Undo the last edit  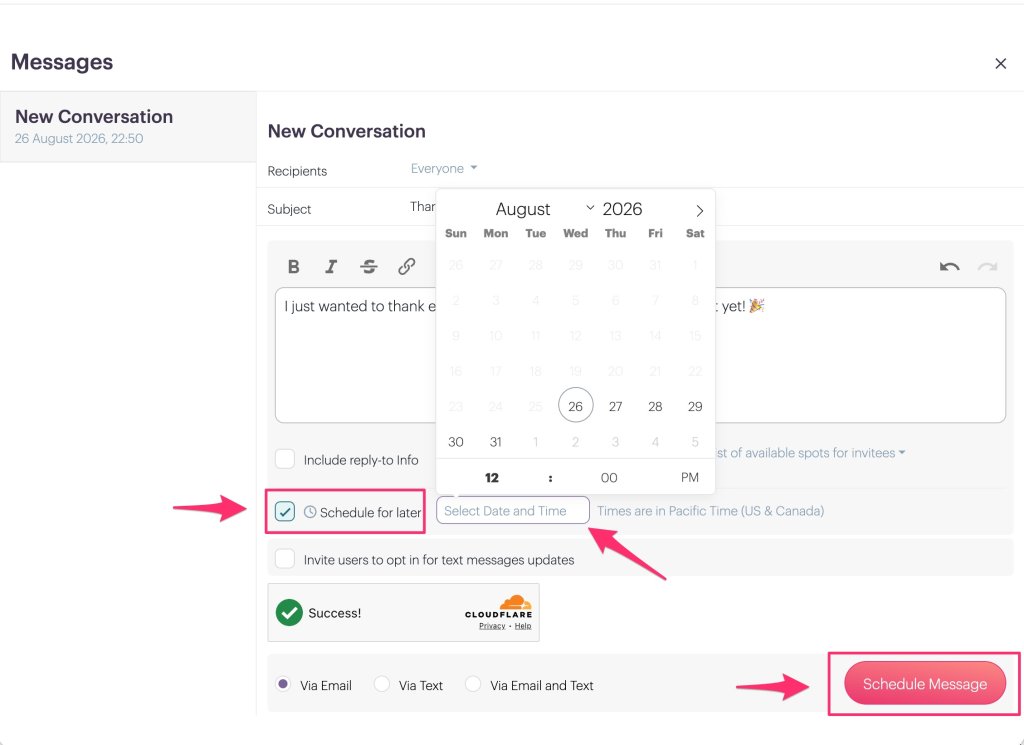click(x=950, y=266)
